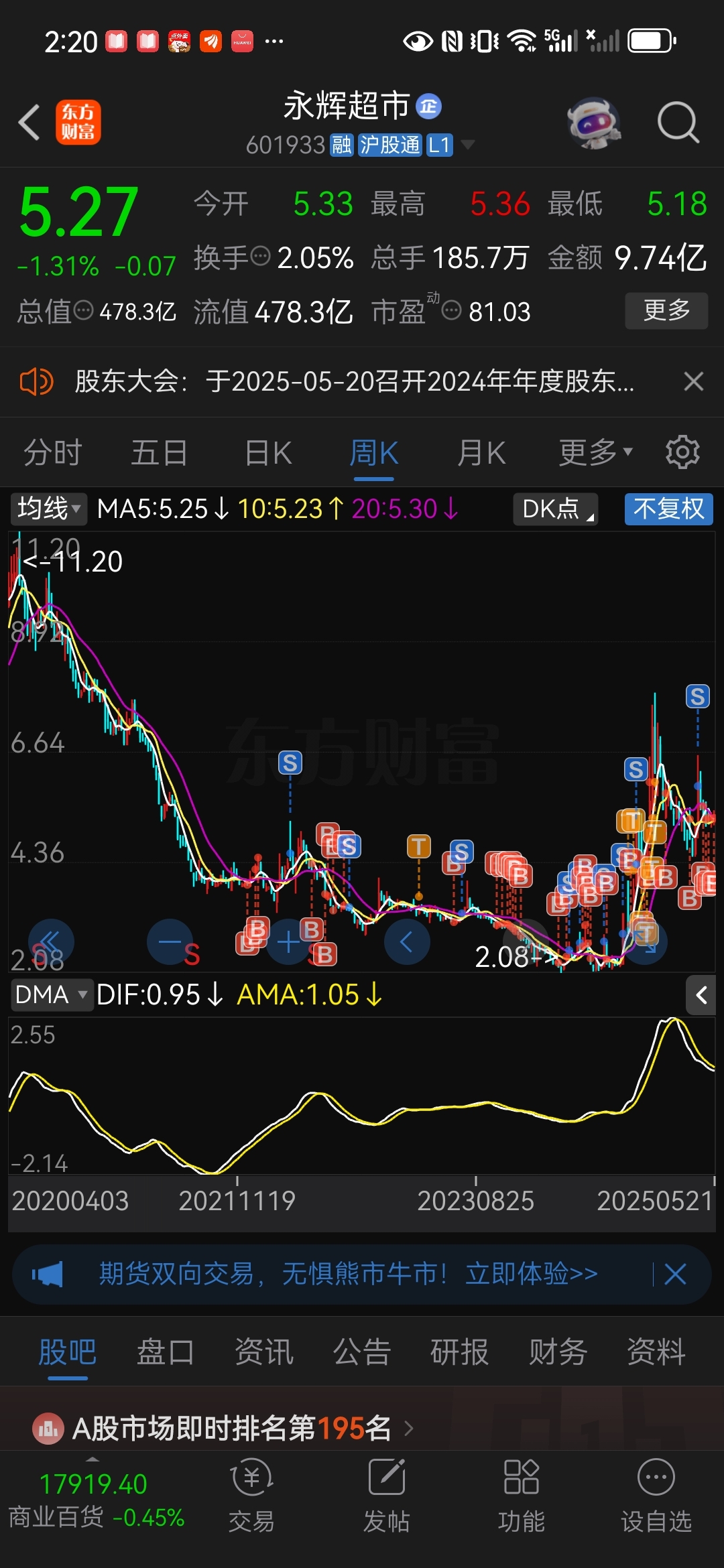
Task: Go back with the left arrow
Action: 29,122
